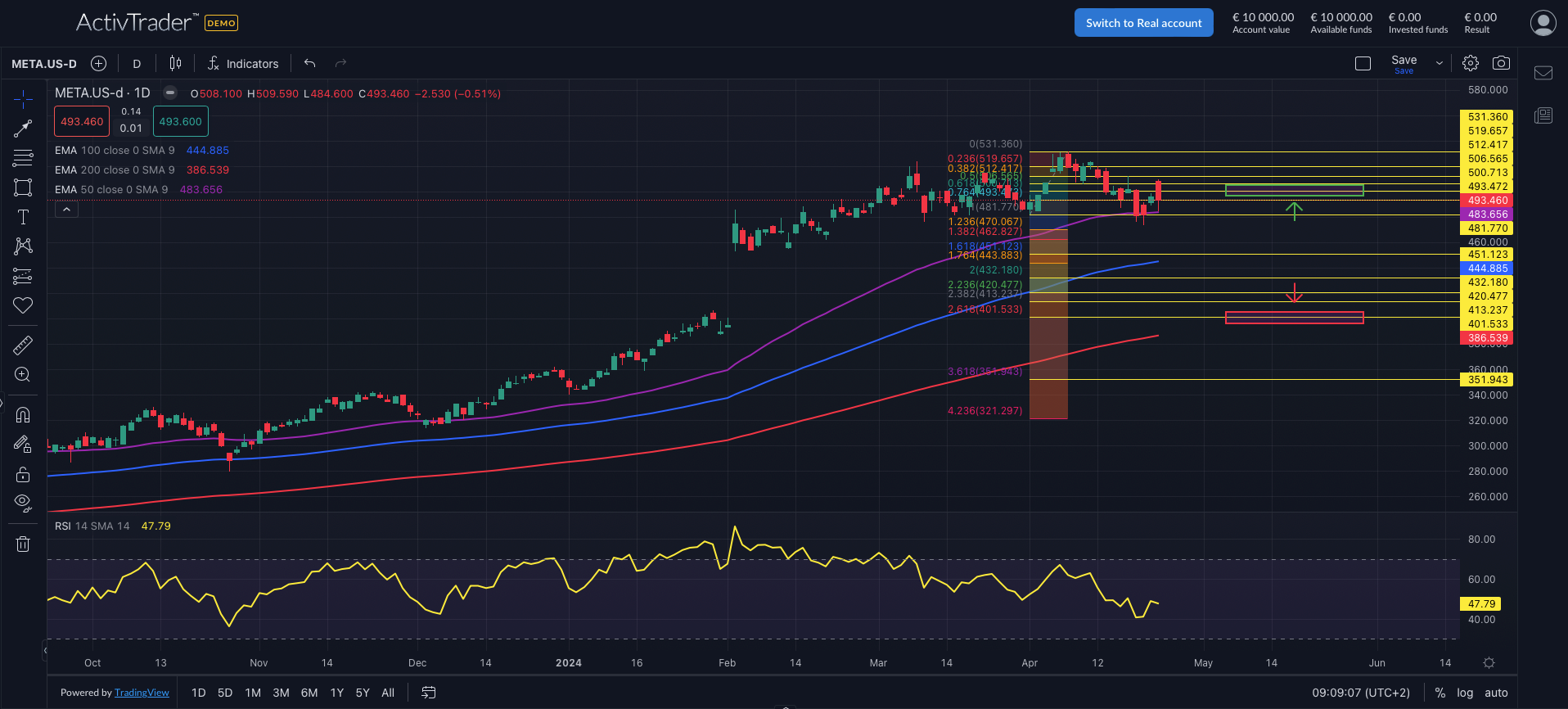This screenshot has width=1568, height=709.
Task: Click the red 493.460 sell price box
Action: pos(82,122)
